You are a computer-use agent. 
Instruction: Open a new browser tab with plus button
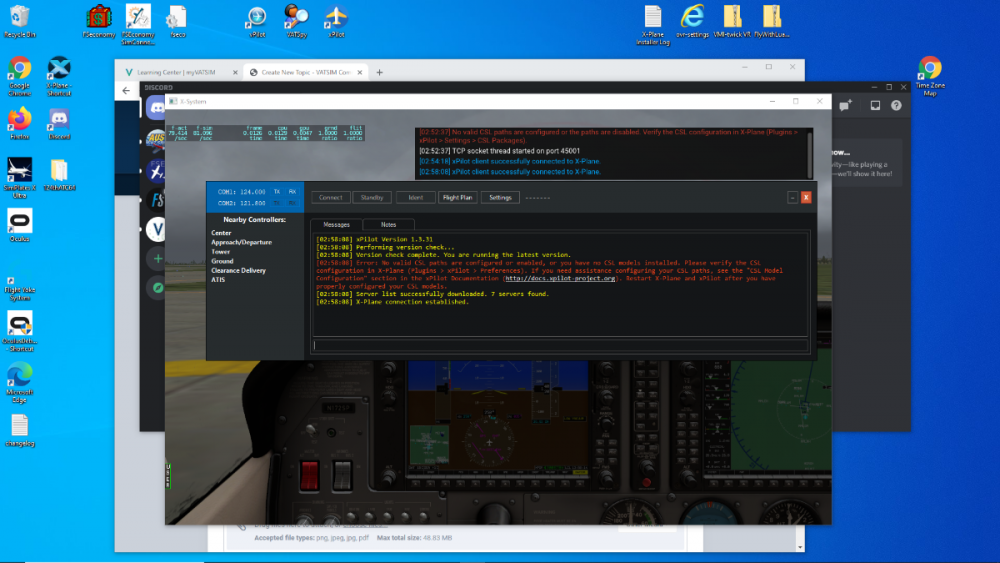pyautogui.click(x=379, y=72)
